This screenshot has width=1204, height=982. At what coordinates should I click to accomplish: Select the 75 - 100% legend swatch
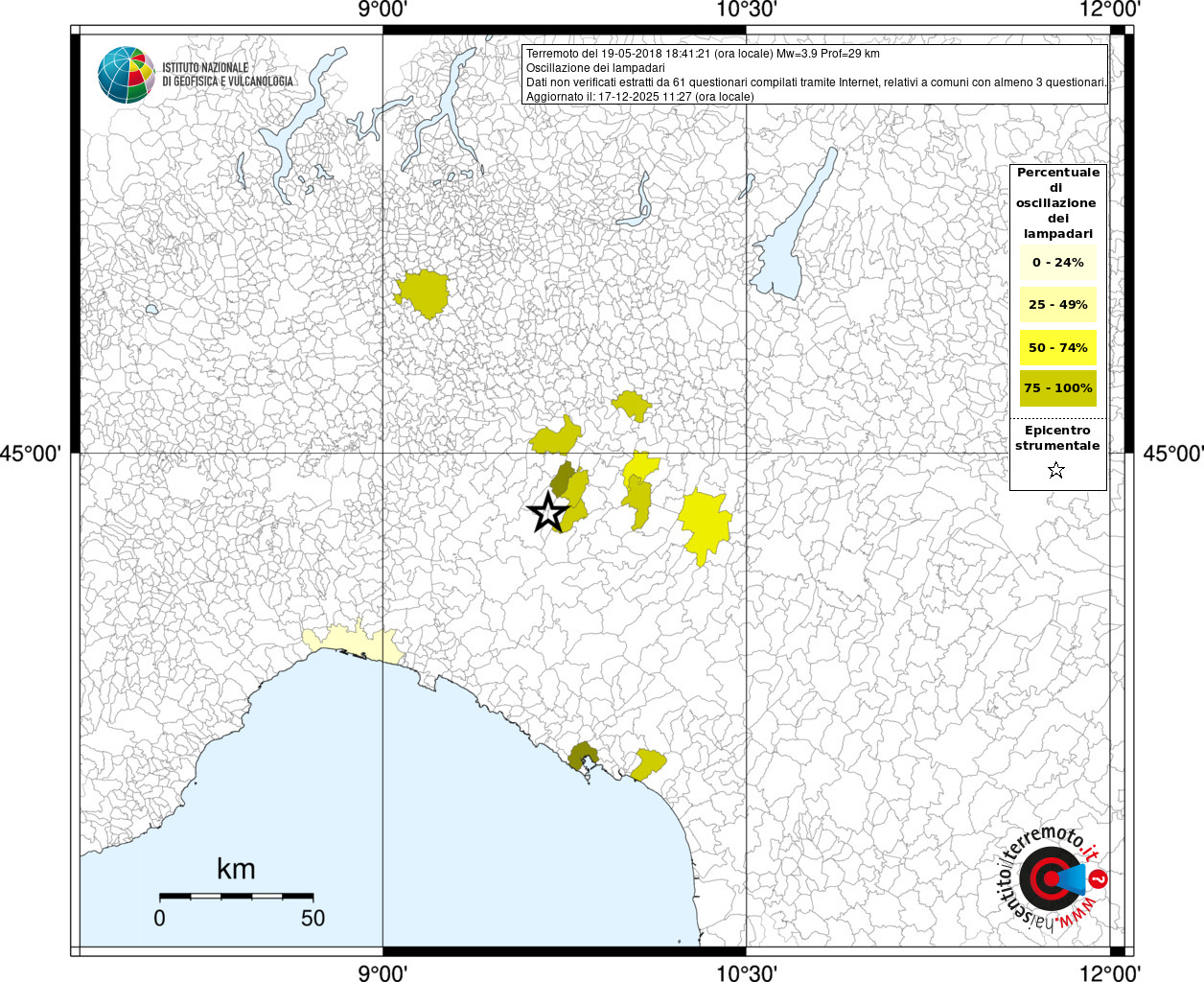1057,388
